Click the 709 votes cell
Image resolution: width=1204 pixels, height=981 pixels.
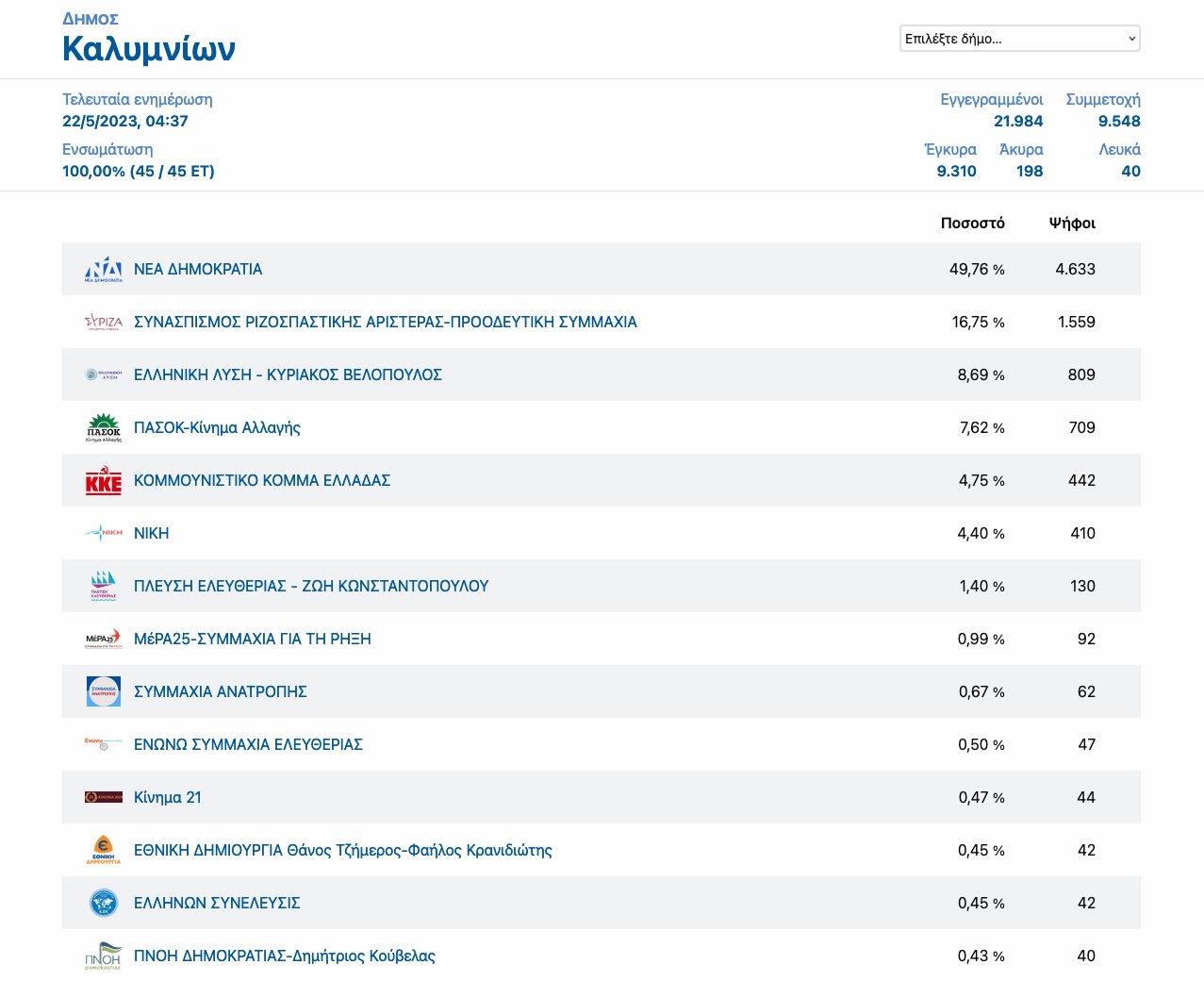1082,427
